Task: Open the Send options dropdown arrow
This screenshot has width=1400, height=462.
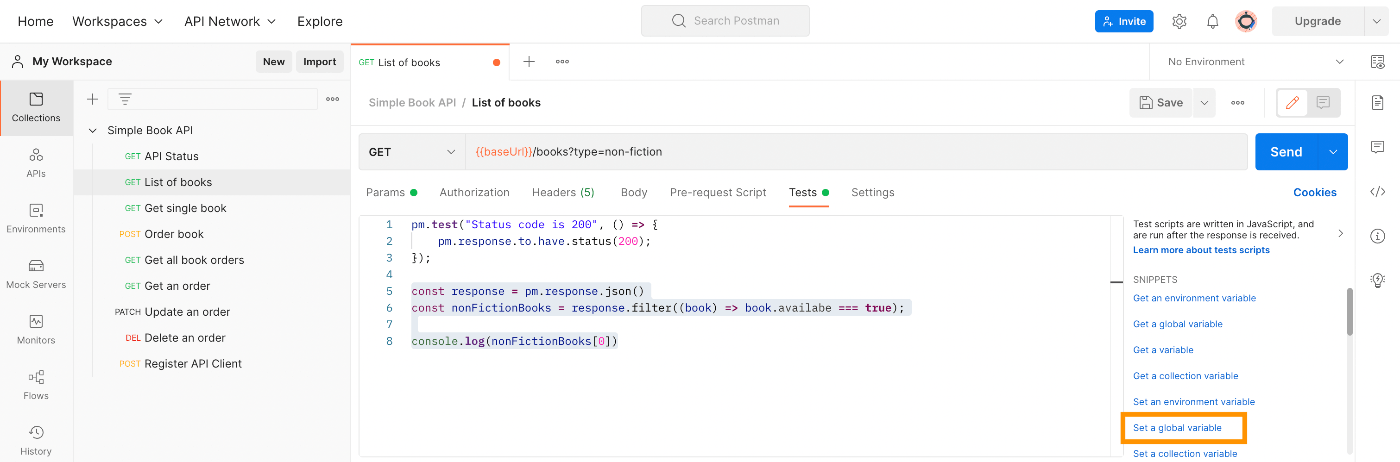Action: click(1333, 152)
